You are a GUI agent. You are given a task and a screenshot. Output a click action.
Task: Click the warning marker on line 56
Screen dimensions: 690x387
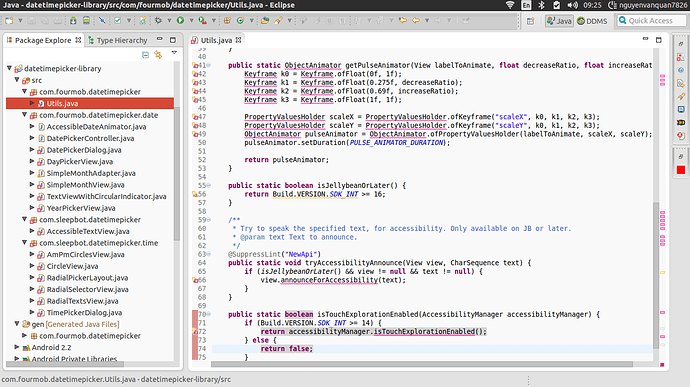195,194
